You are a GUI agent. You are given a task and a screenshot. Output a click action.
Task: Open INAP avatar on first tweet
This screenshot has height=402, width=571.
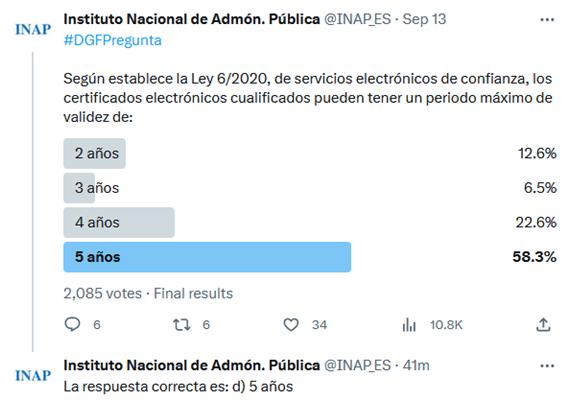coord(33,29)
